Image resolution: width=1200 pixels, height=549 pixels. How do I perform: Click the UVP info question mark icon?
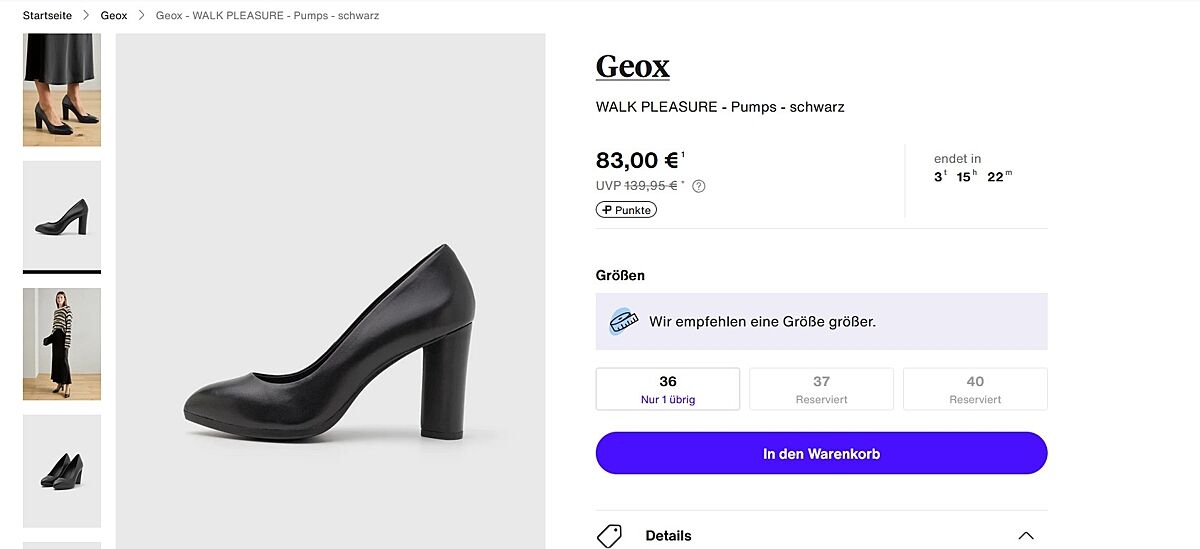point(699,186)
